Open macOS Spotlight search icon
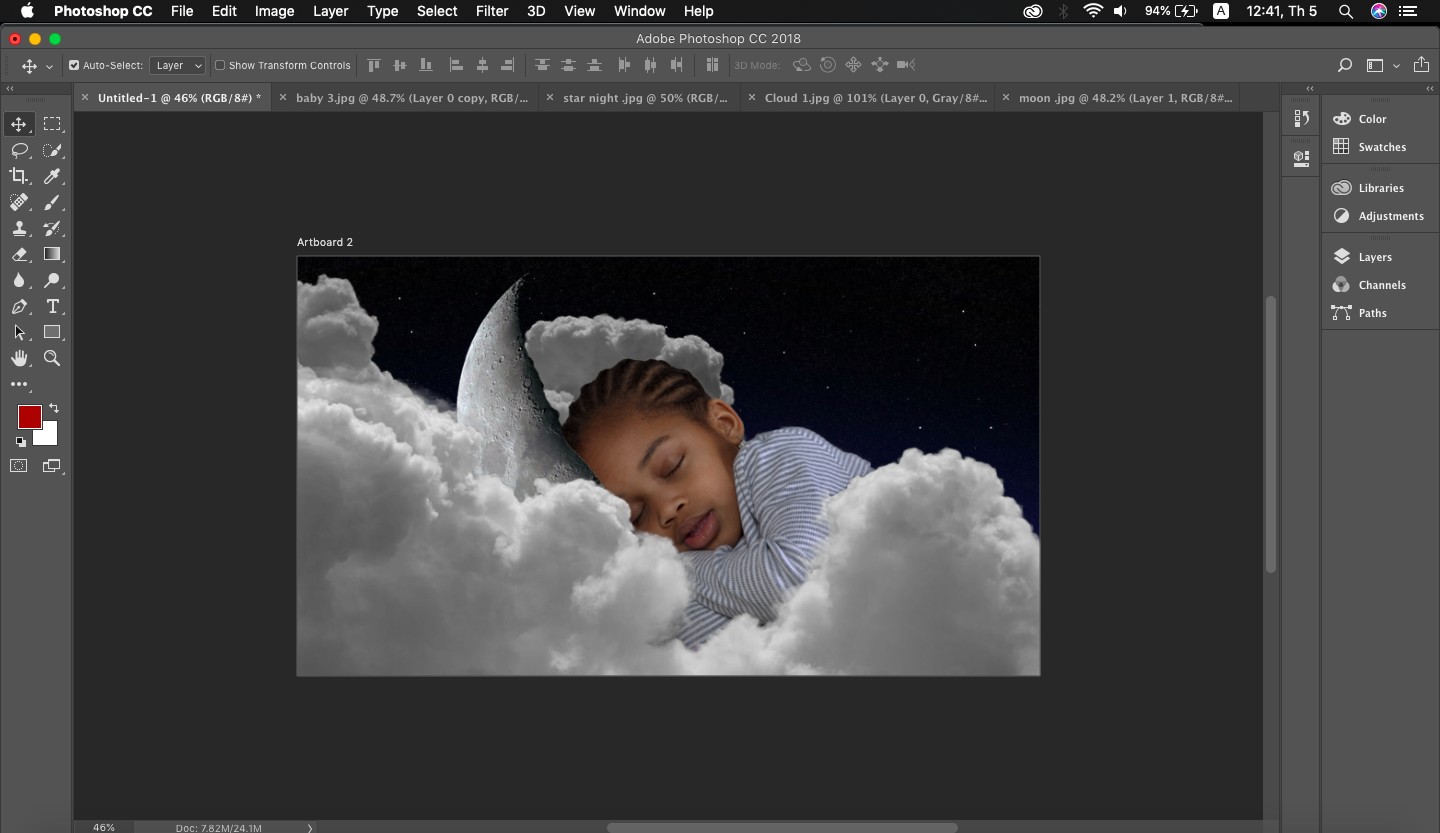This screenshot has height=833, width=1440. pyautogui.click(x=1346, y=11)
